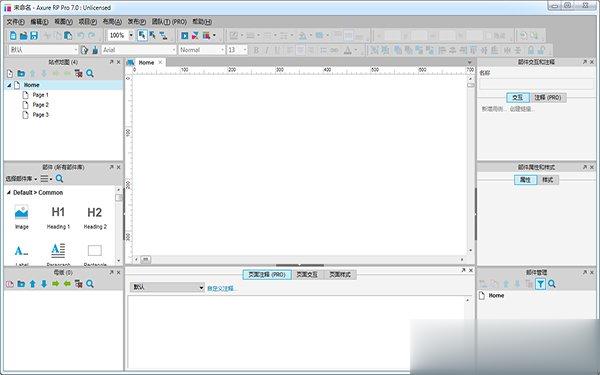Open the zoom 100% dropdown
The width and height of the screenshot is (600, 375).
[131, 36]
